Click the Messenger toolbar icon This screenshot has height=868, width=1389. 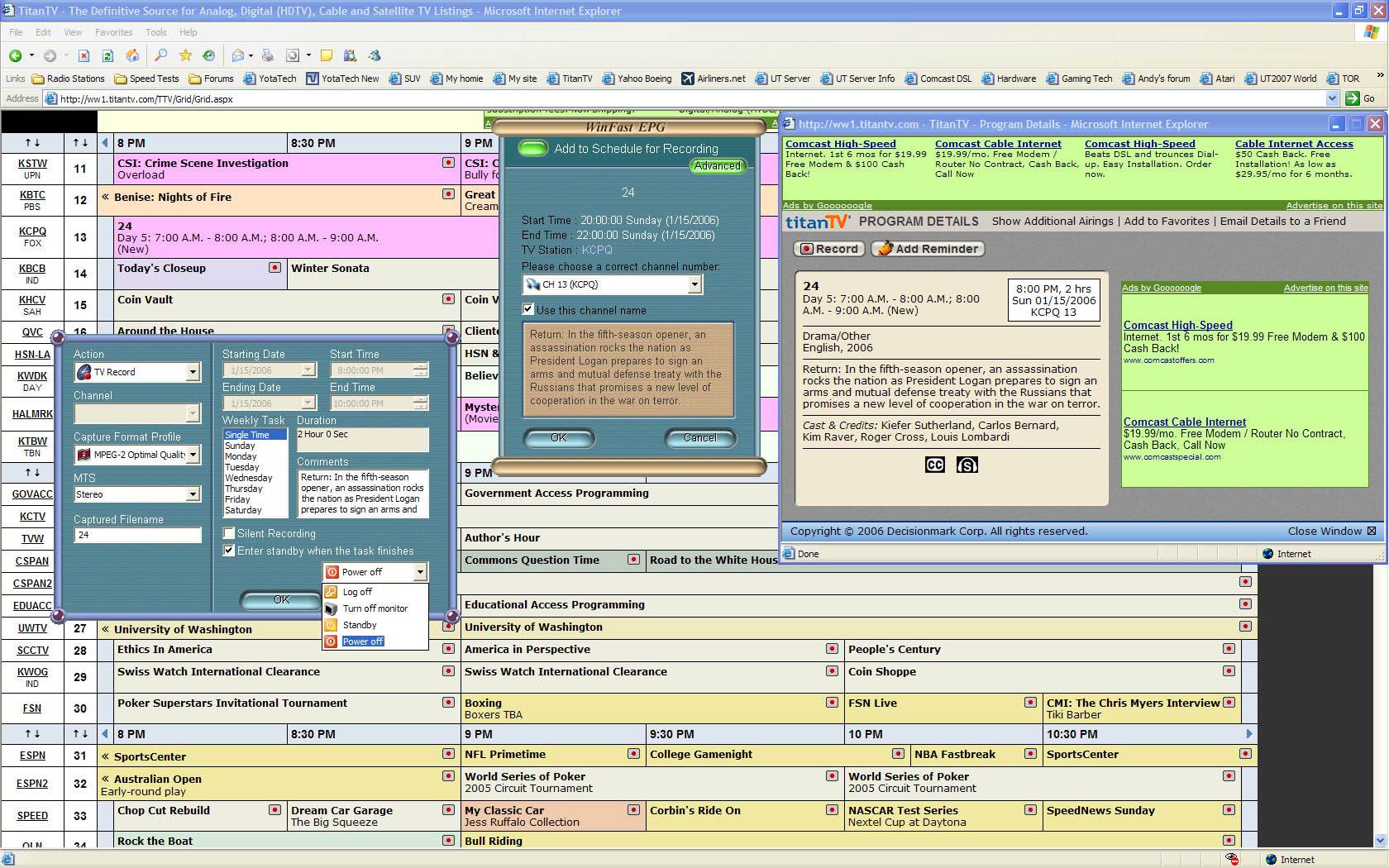tap(375, 55)
